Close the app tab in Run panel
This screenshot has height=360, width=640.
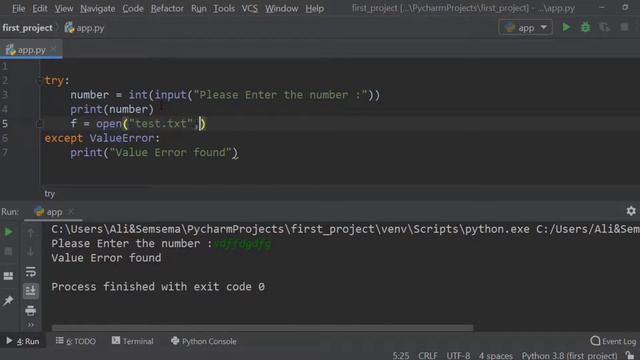pos(71,211)
